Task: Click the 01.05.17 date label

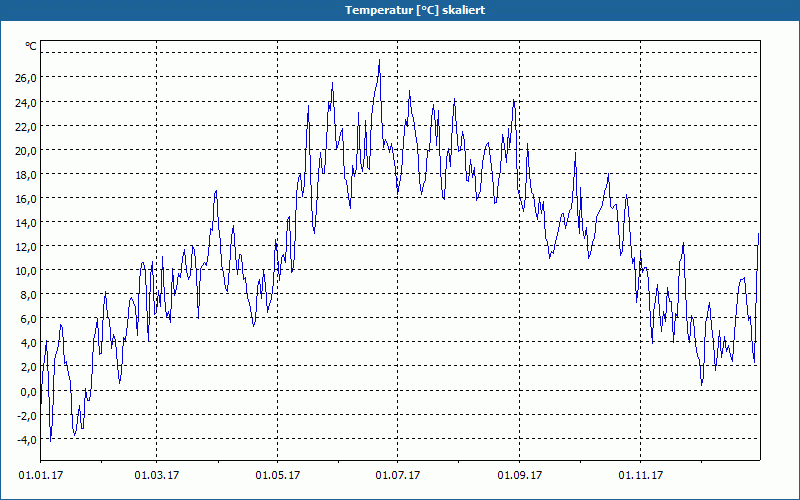Action: pos(278,476)
